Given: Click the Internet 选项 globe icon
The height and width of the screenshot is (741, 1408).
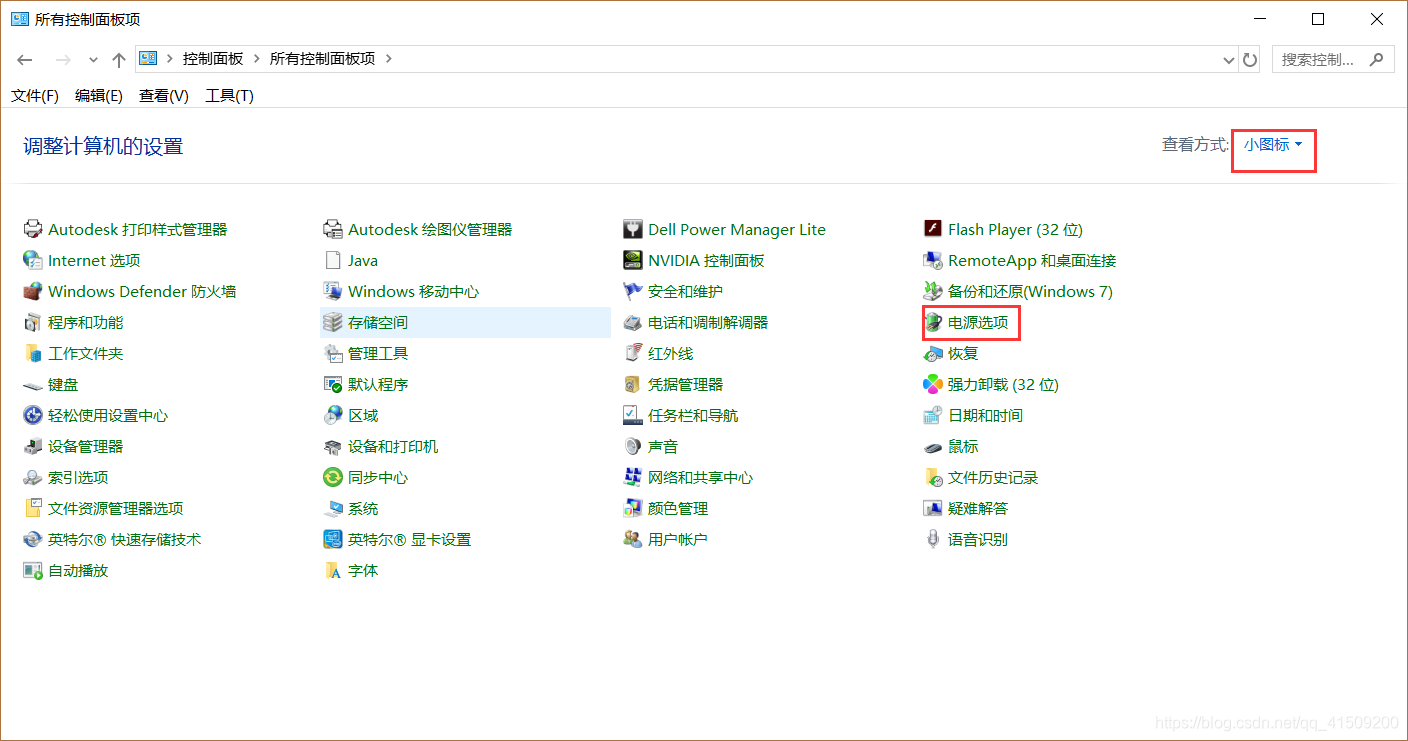Looking at the screenshot, I should [32, 260].
